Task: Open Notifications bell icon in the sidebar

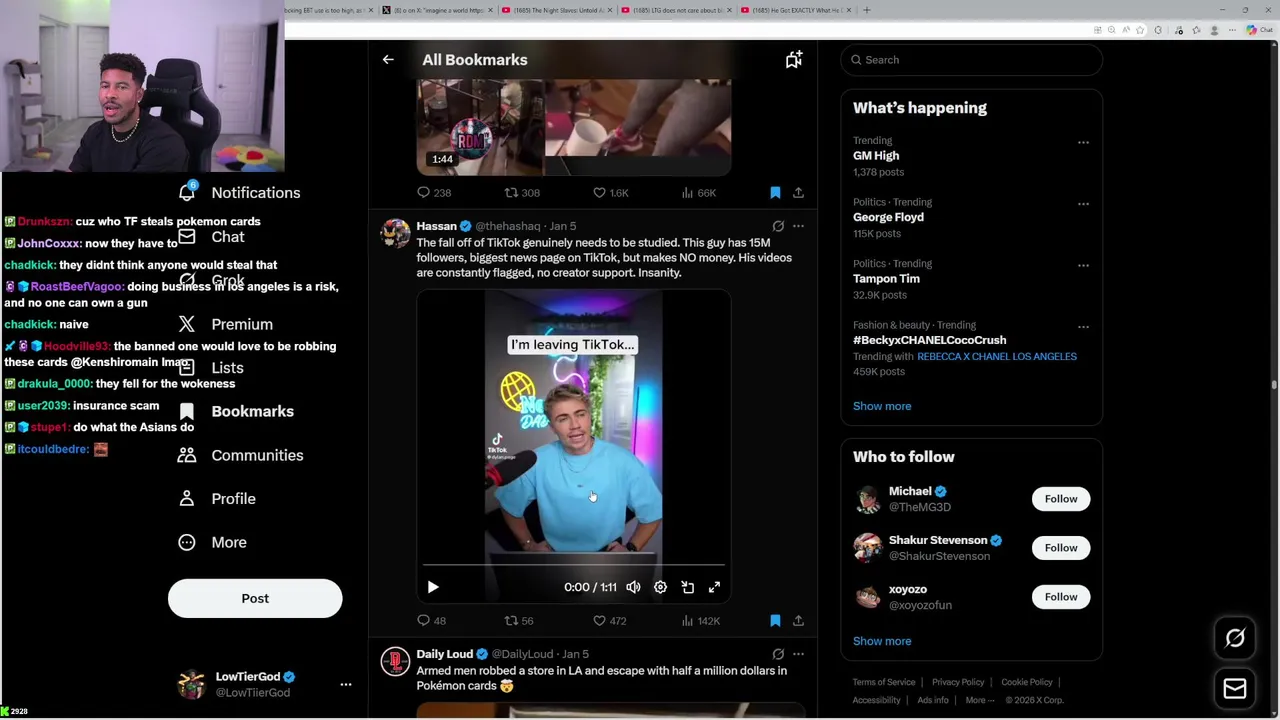Action: 187,192
